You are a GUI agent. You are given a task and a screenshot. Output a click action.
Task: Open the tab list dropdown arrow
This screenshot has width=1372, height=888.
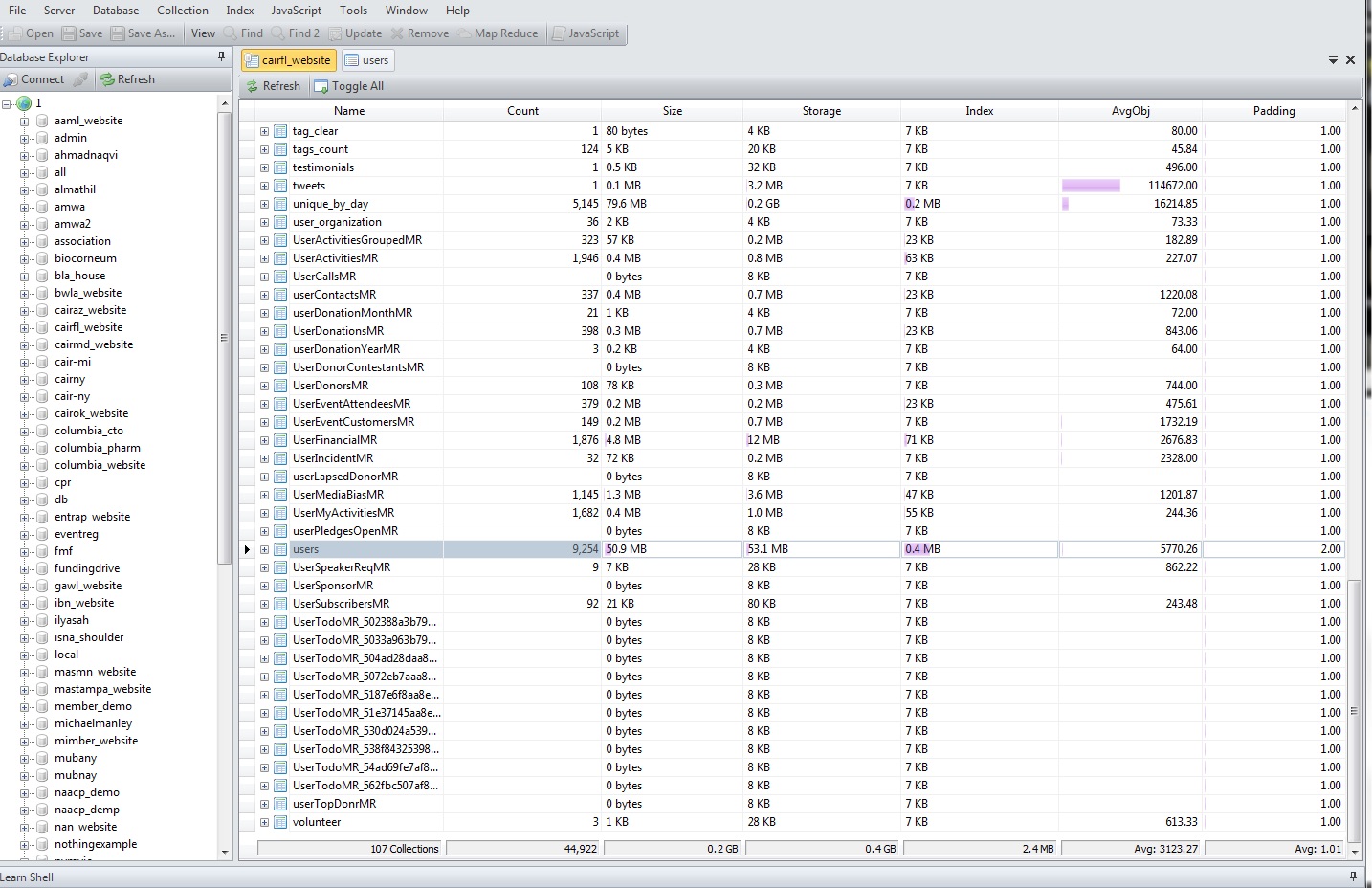[x=1333, y=60]
